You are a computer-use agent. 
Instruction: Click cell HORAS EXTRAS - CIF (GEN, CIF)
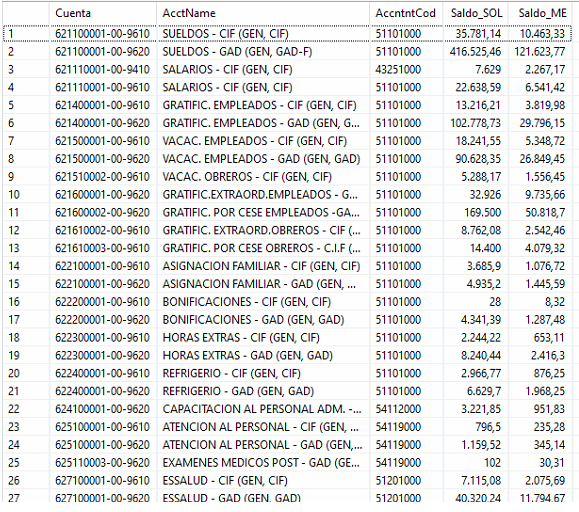(x=263, y=337)
